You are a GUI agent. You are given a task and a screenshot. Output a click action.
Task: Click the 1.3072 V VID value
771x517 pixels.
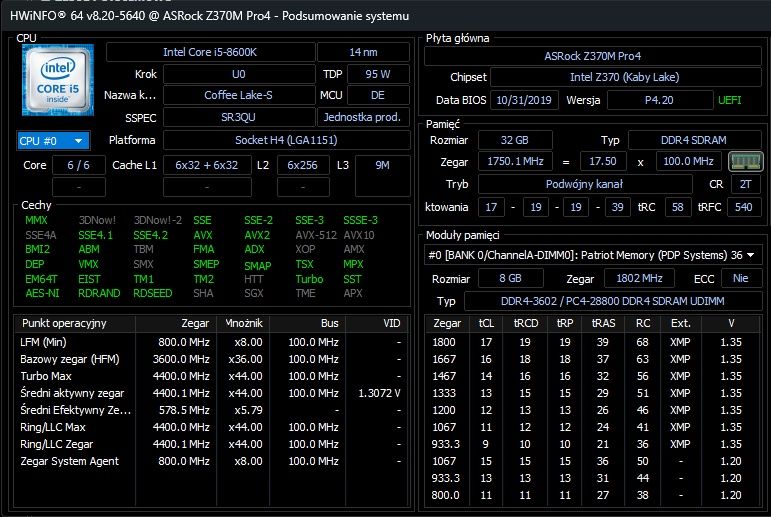379,393
